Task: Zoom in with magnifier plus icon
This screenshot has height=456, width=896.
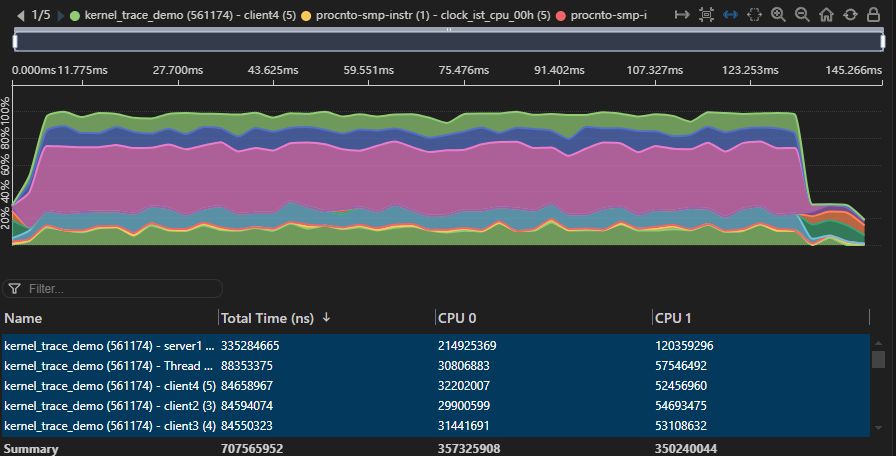Action: pos(779,15)
